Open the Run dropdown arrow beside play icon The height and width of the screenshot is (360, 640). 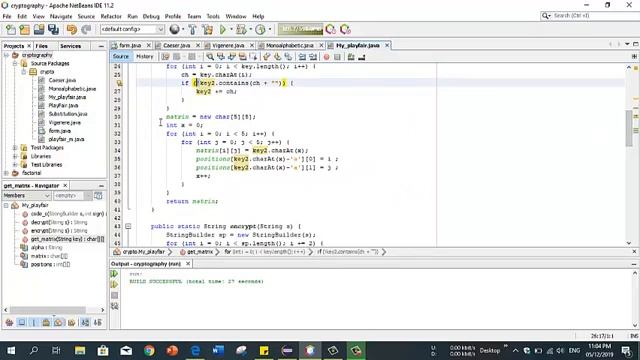(231, 29)
